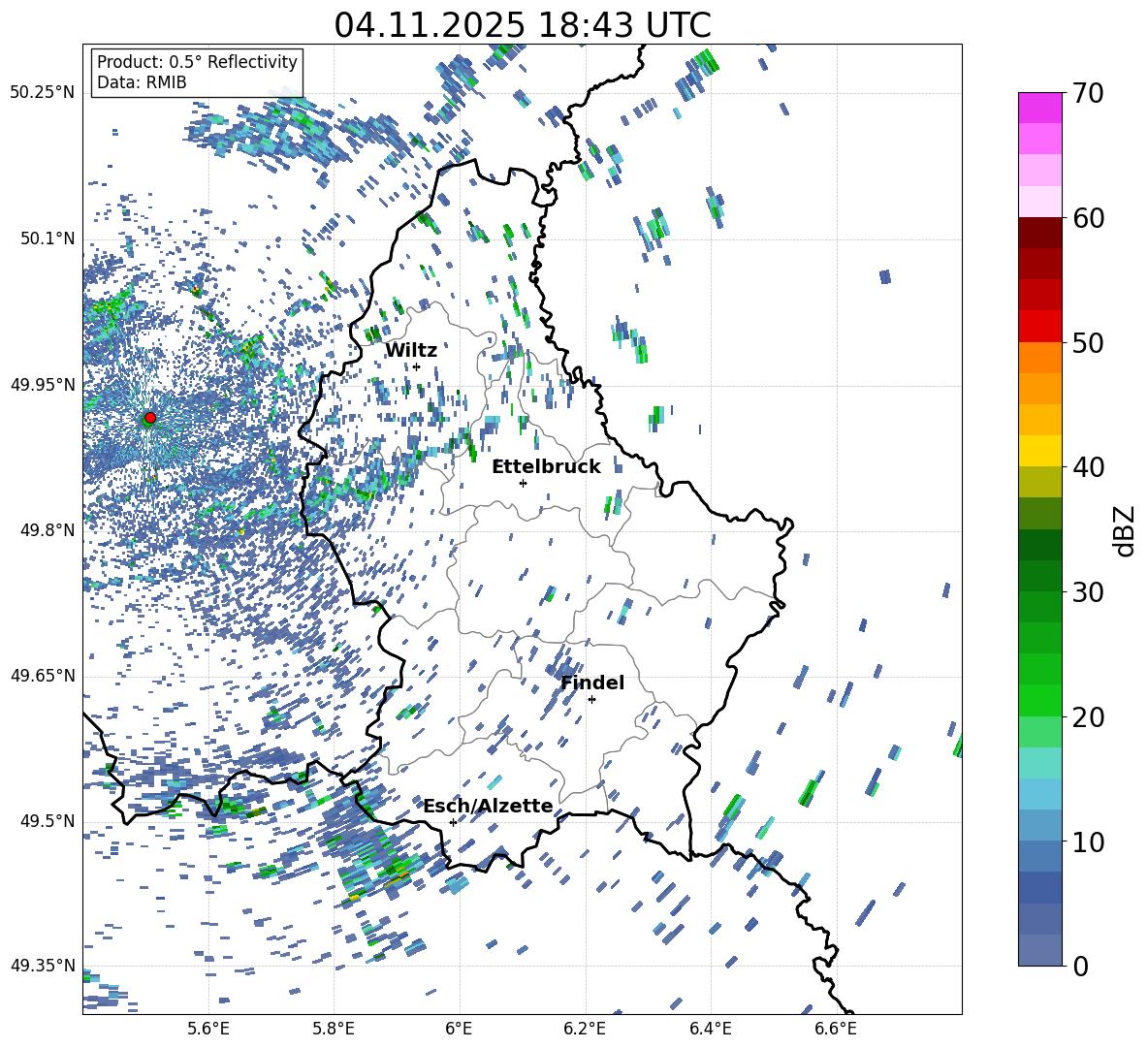The width and height of the screenshot is (1148, 1048).
Task: Click the 30 tick on colorbar
Action: [1089, 592]
